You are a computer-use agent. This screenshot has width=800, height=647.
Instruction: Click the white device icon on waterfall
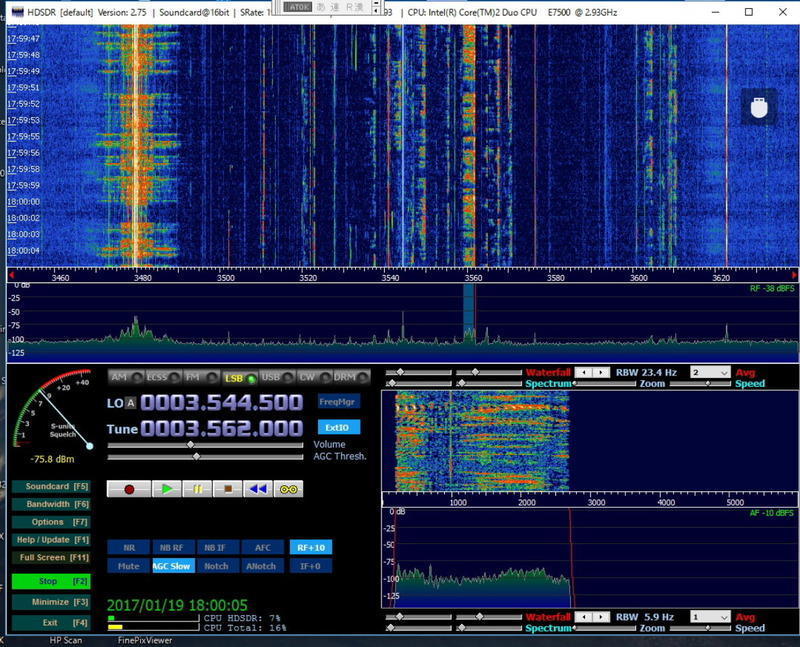759,107
